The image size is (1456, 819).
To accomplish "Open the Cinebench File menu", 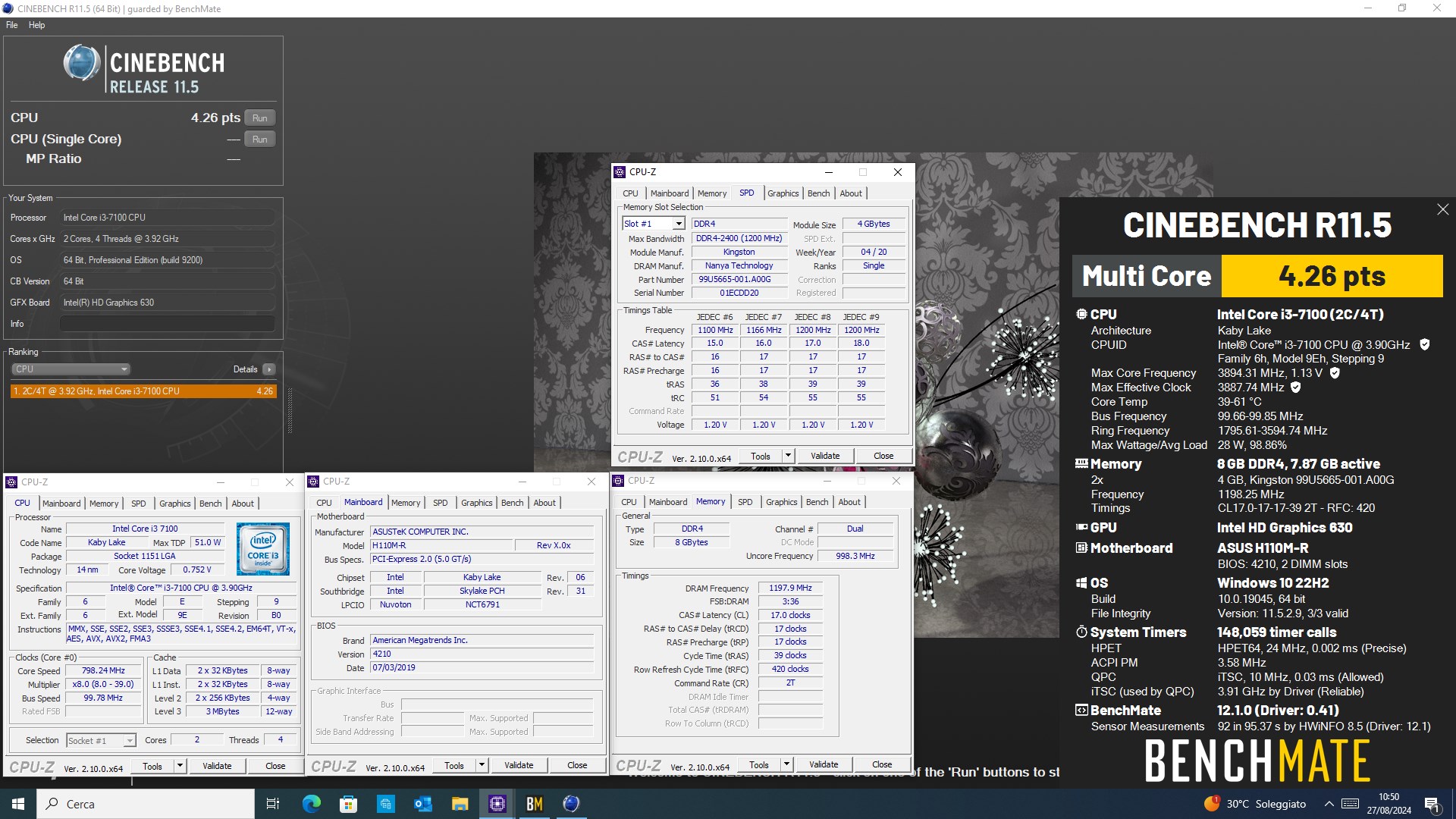I will click(x=12, y=25).
